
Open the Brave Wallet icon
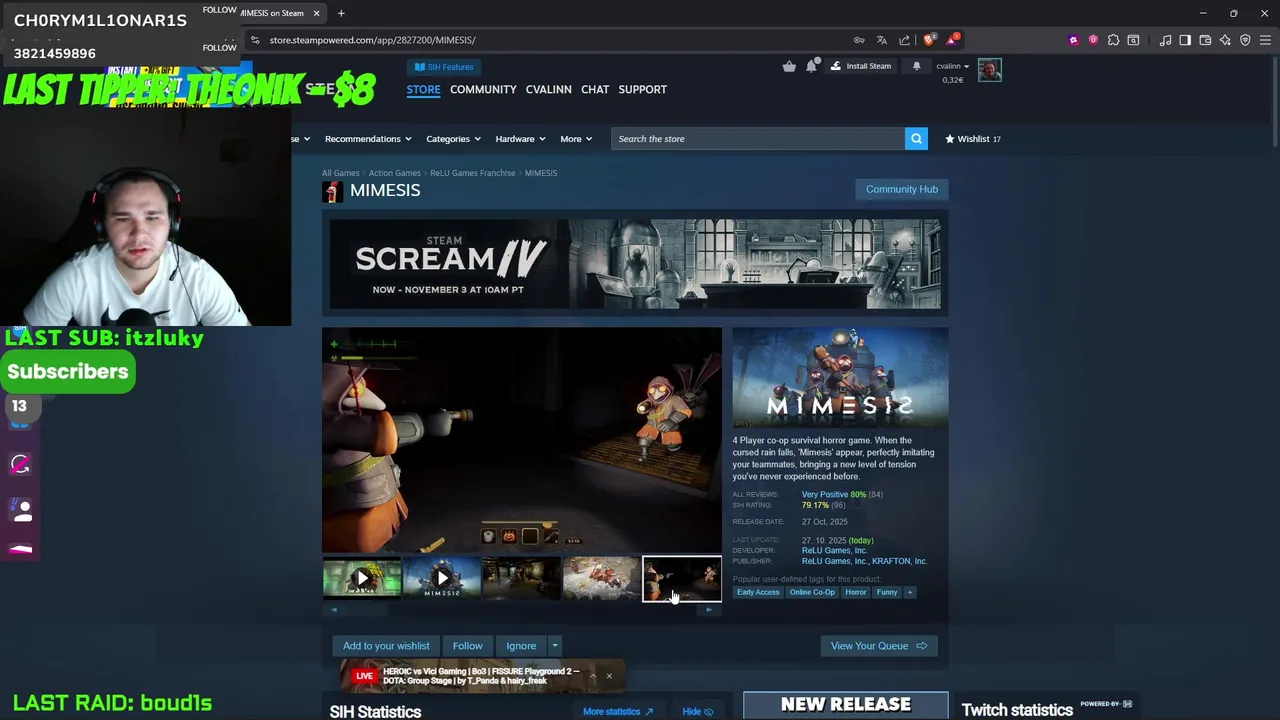[1205, 40]
